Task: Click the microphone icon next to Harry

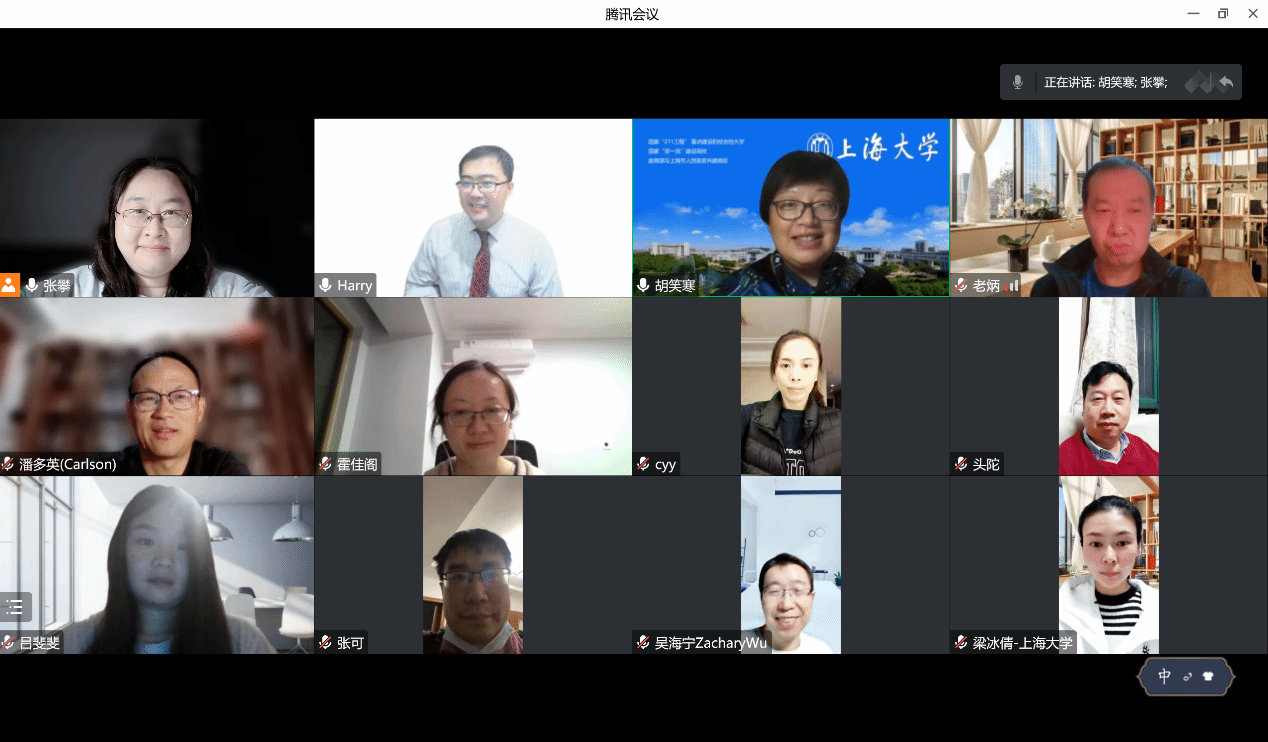Action: (x=325, y=286)
